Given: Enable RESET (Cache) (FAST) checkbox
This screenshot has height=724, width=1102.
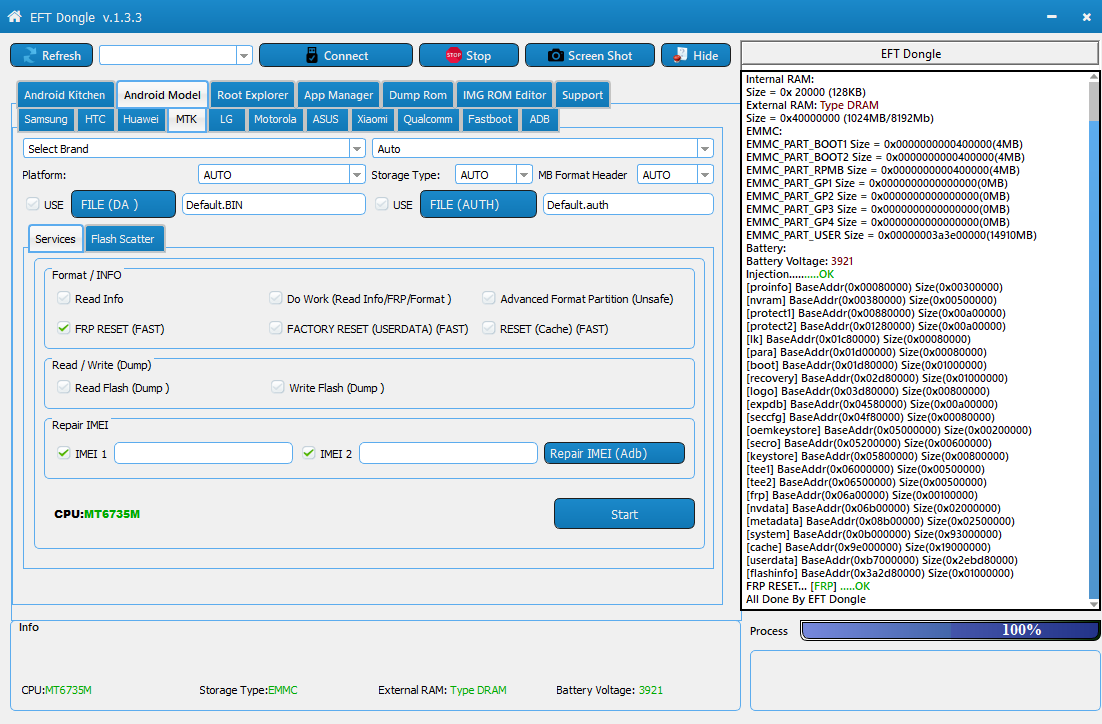Looking at the screenshot, I should [x=488, y=328].
